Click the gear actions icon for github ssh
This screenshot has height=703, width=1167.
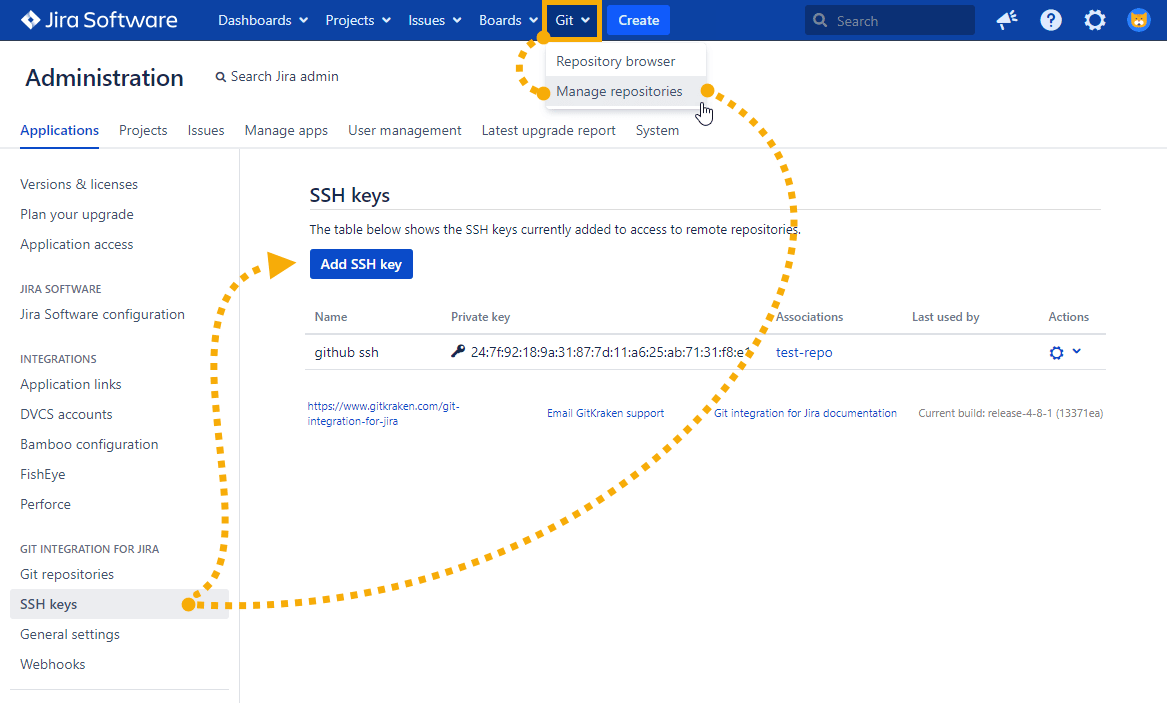point(1056,353)
